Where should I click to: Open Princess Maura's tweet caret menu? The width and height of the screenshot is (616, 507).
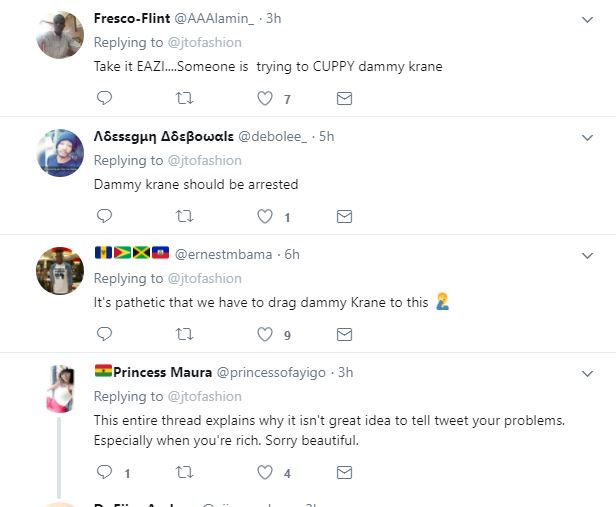589,373
